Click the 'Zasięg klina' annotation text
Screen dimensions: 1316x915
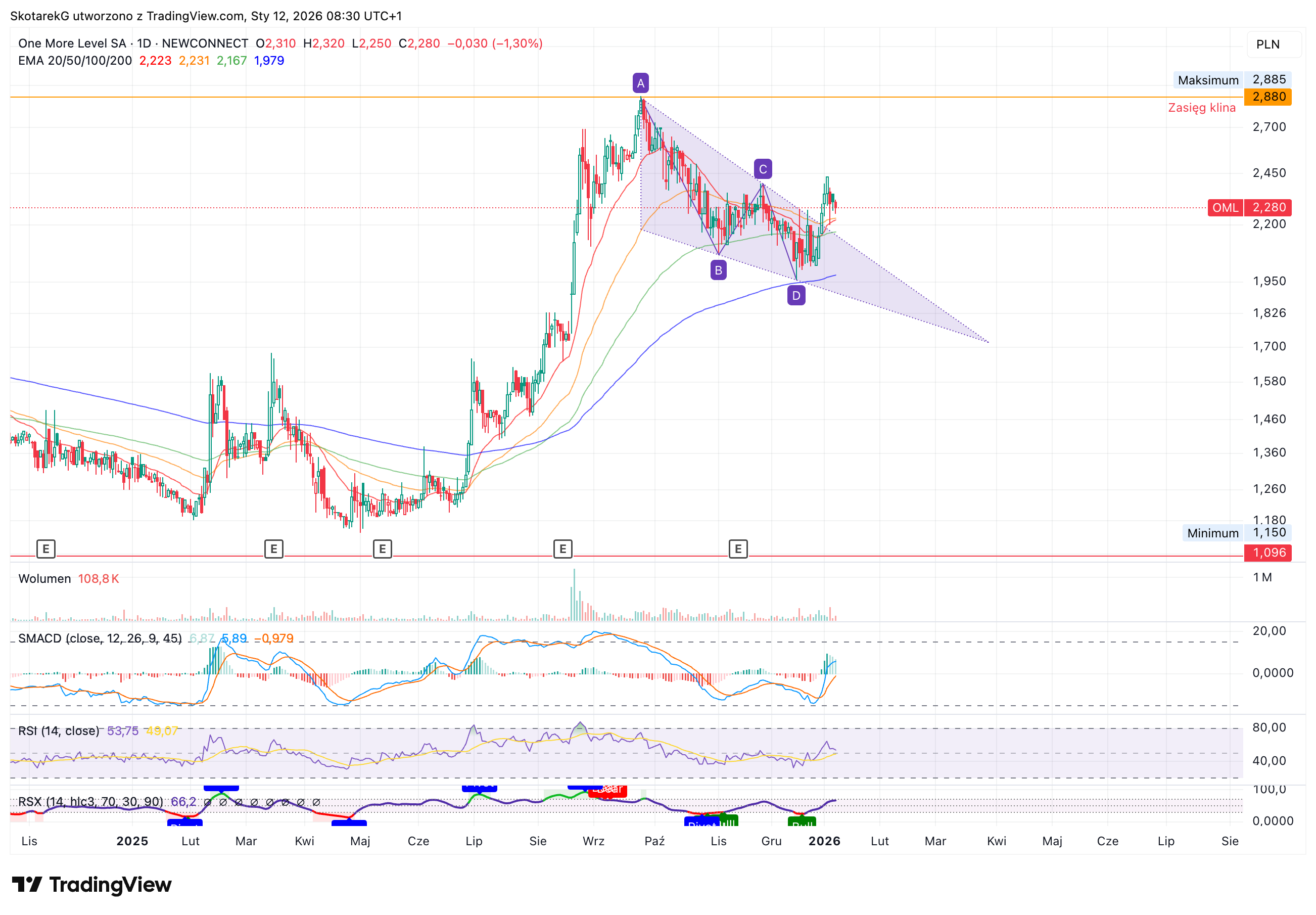1201,108
